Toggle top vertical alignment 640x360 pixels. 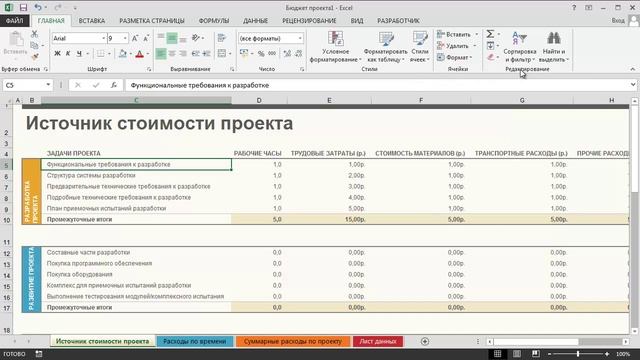(x=161, y=38)
